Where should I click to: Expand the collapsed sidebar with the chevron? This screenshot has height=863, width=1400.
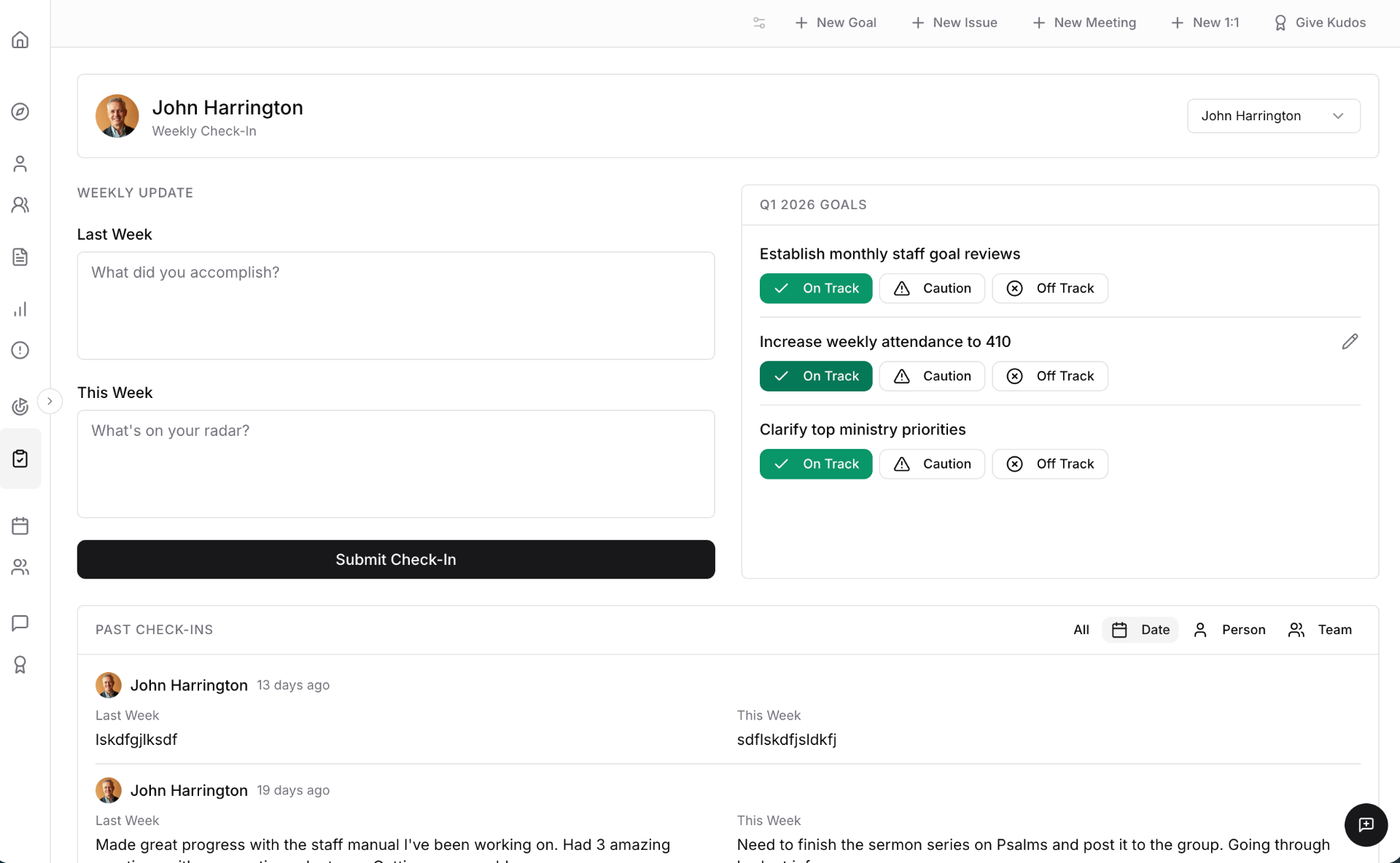pyautogui.click(x=50, y=400)
